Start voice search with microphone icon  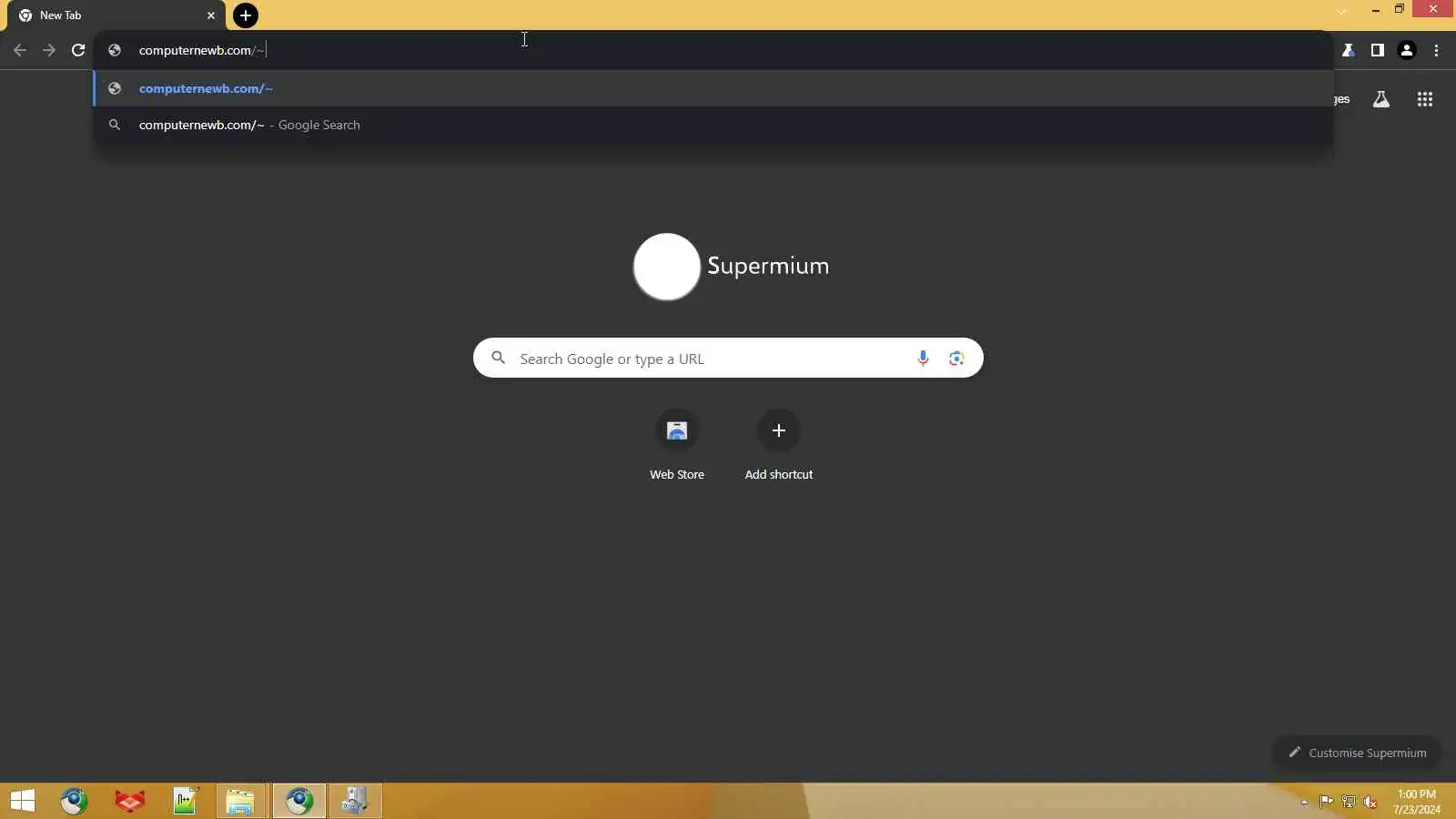pos(923,358)
